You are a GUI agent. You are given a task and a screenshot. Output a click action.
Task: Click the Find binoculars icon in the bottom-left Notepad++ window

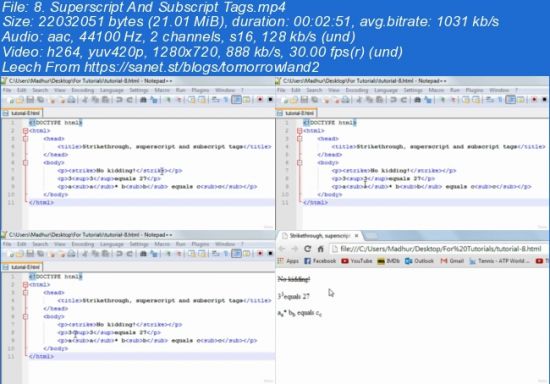143,254
